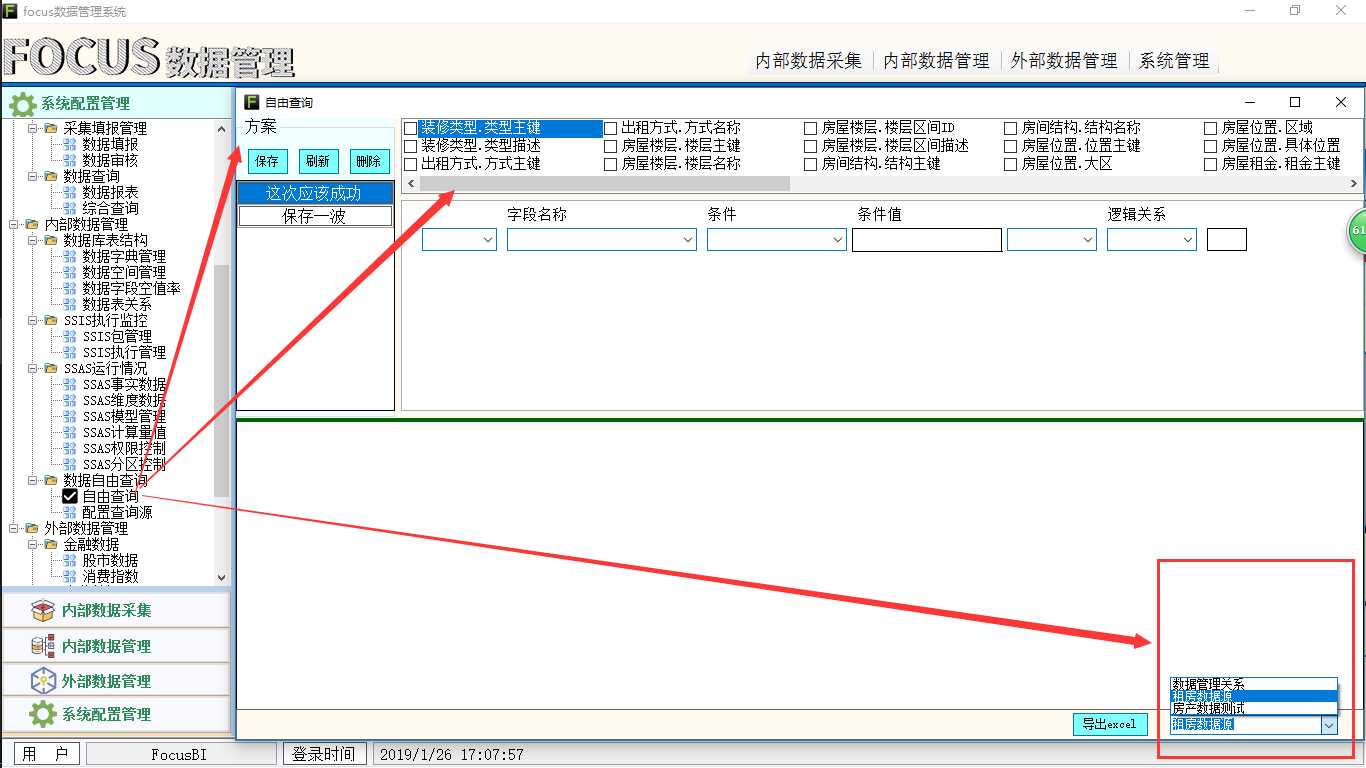Open the 内部数据管理 top menu
Screen dimensions: 1366x768
coord(937,61)
